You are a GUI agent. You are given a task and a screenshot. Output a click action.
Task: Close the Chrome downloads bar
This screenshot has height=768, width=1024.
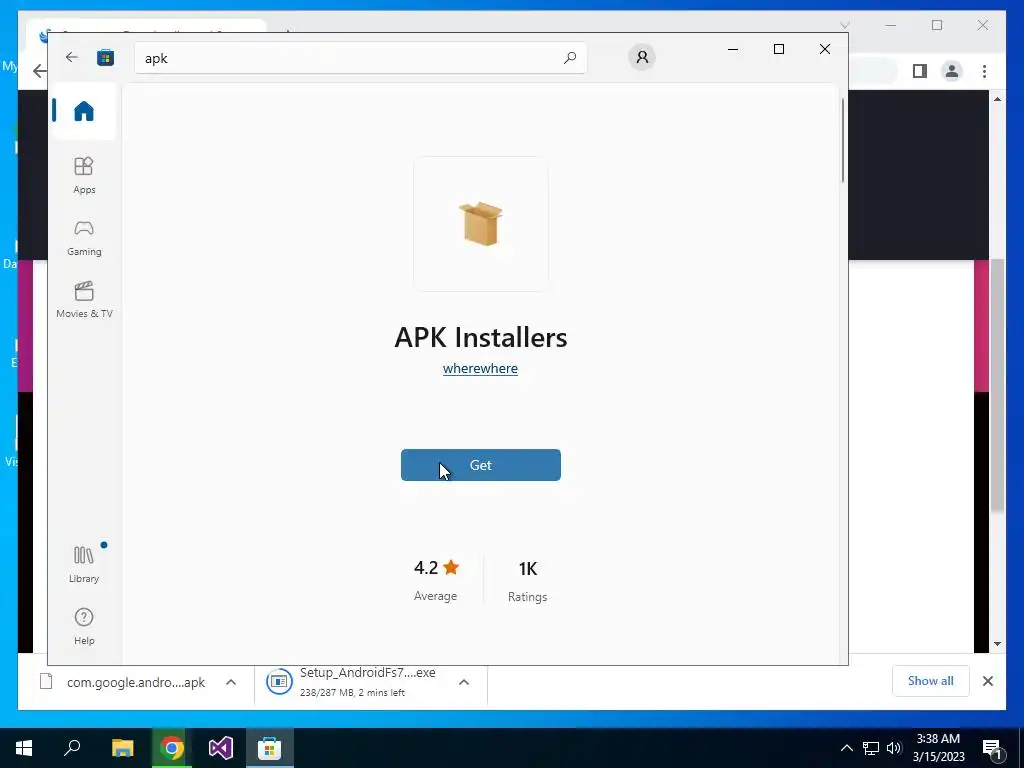[987, 681]
